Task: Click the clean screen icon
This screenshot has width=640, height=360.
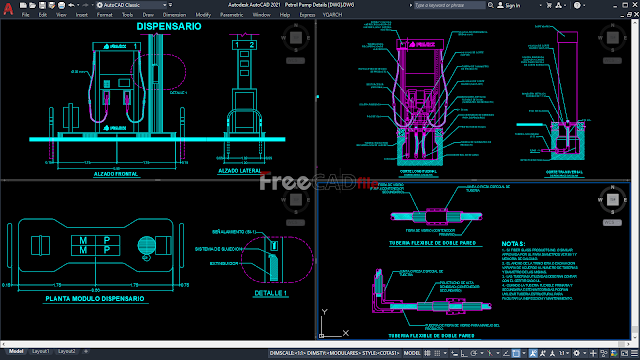Action: coord(624,353)
